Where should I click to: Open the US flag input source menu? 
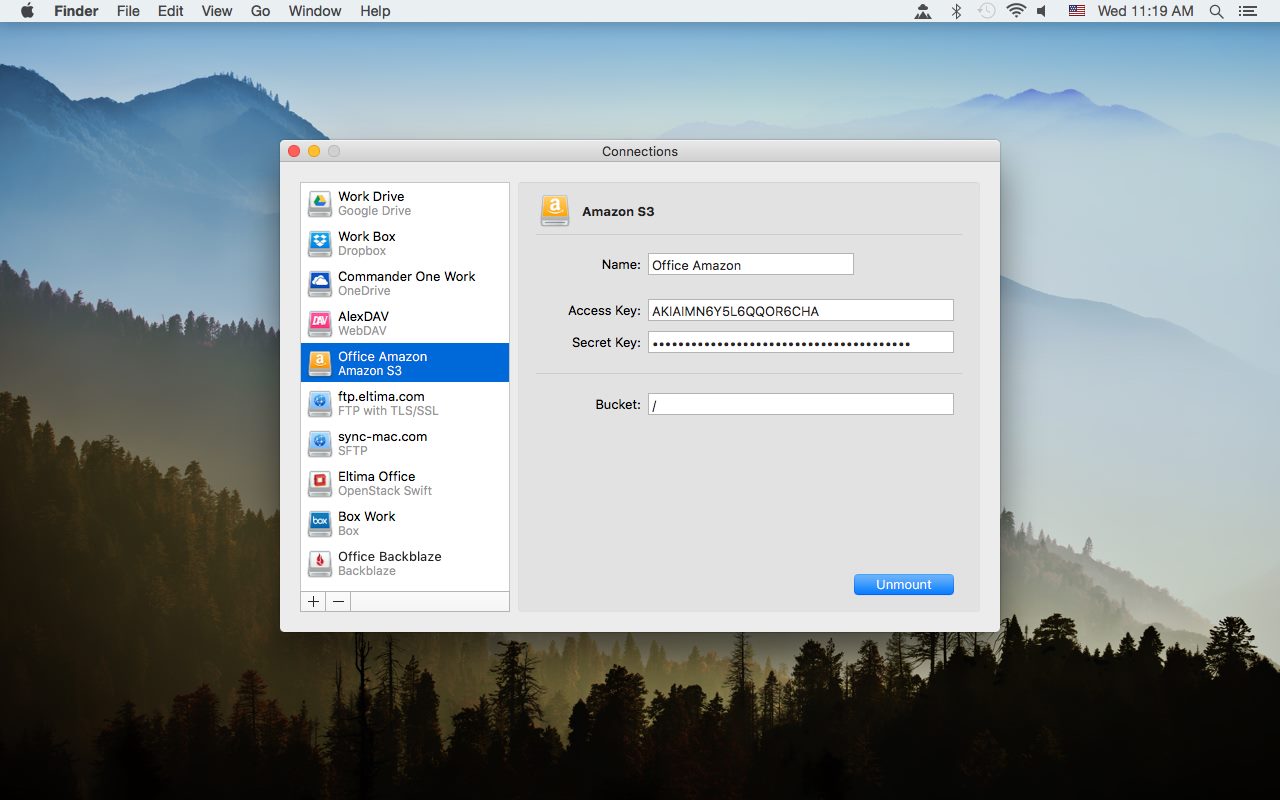pyautogui.click(x=1076, y=11)
